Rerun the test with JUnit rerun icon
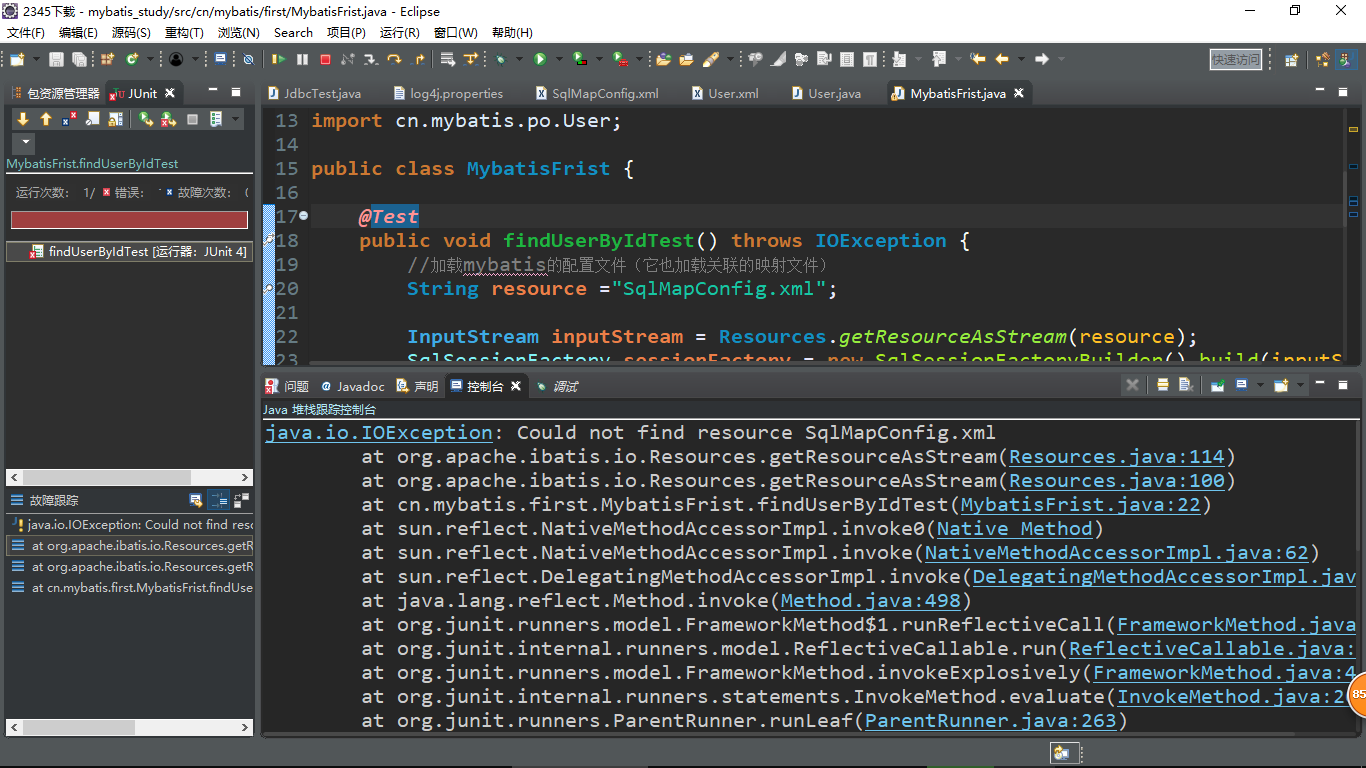Screen dimensions: 1366x768 coord(146,119)
